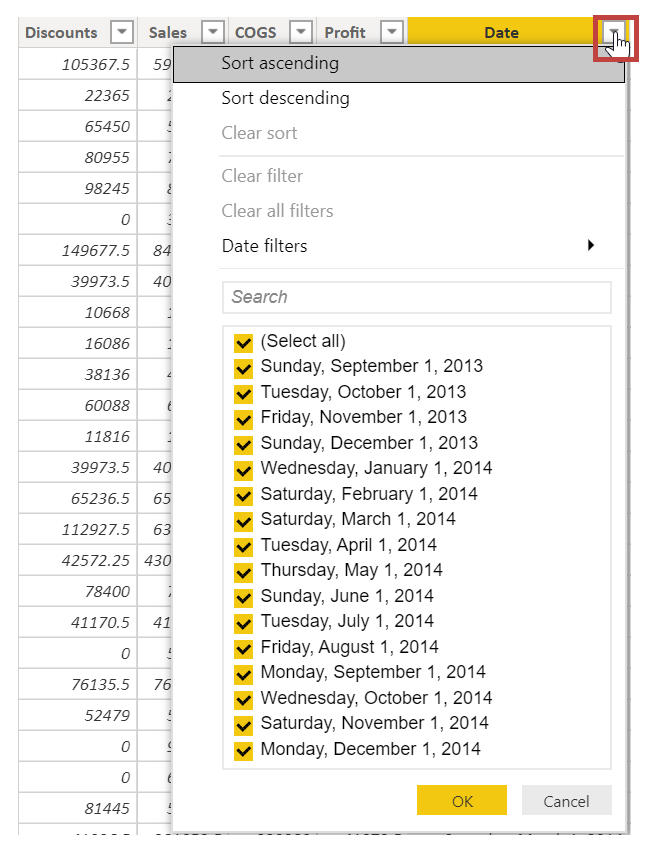
Task: Select the Discounts cell 105367.5
Action: [78, 64]
